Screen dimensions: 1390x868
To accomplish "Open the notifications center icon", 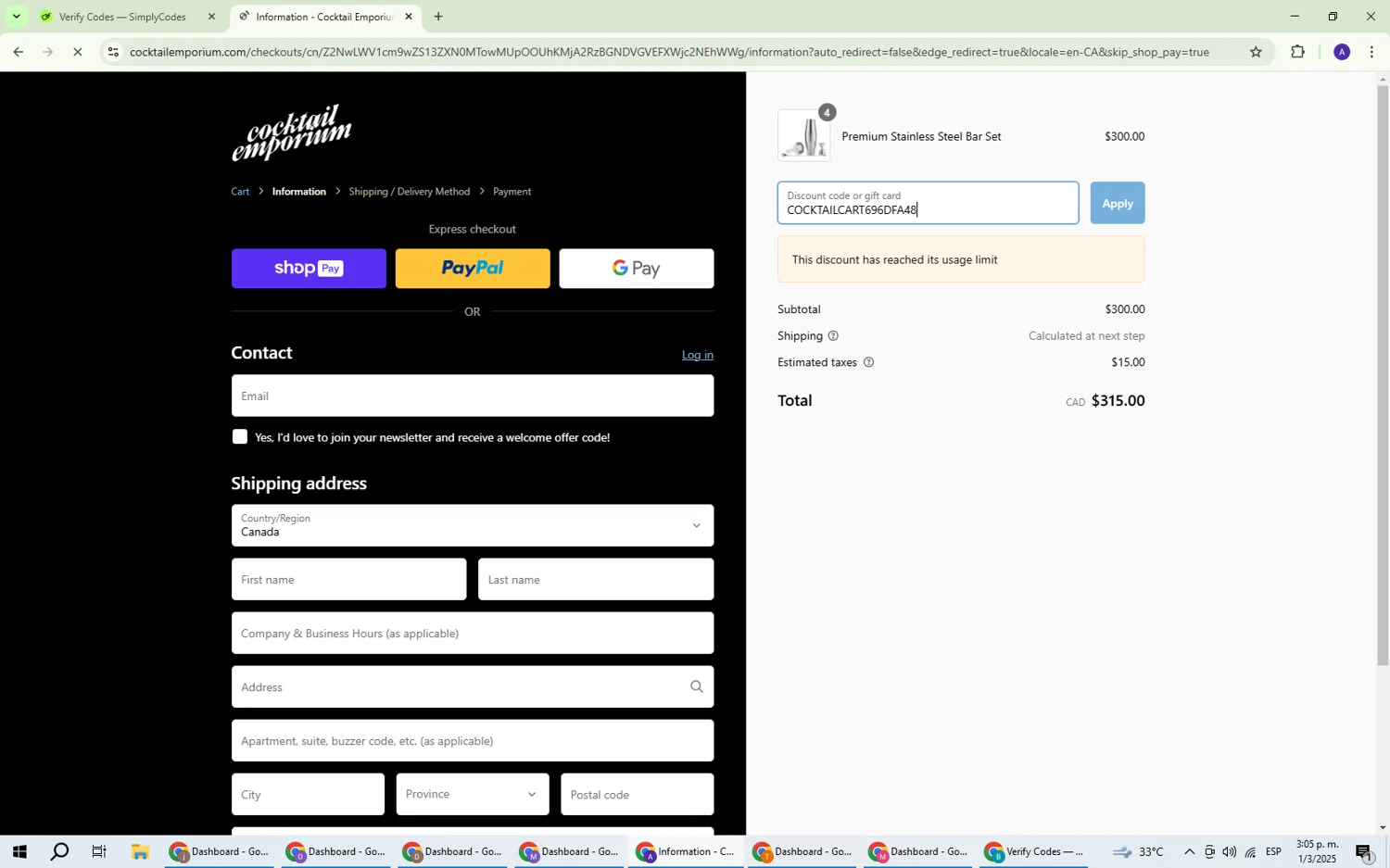I will [x=1363, y=852].
